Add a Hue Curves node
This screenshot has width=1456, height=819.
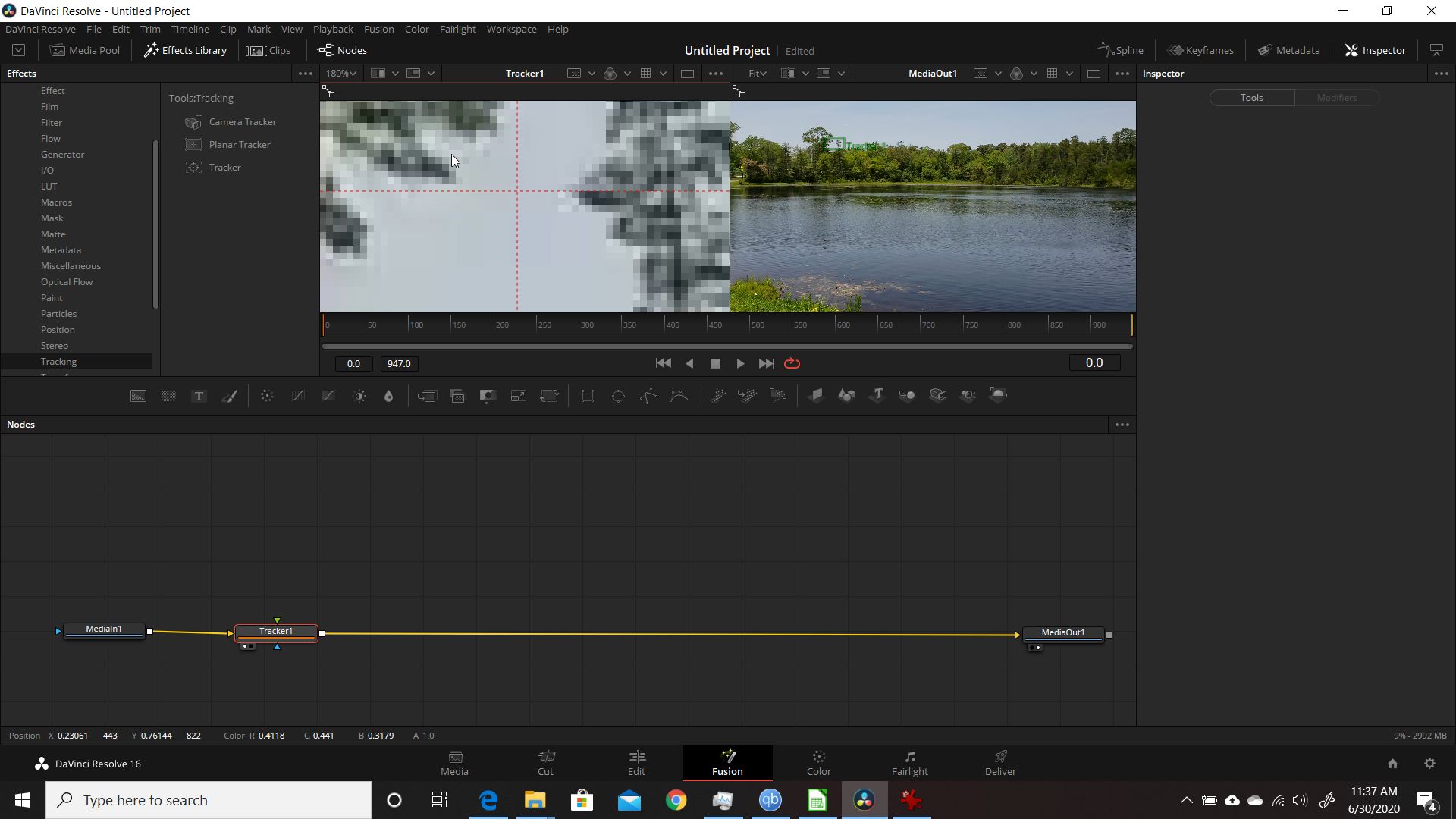pos(328,396)
